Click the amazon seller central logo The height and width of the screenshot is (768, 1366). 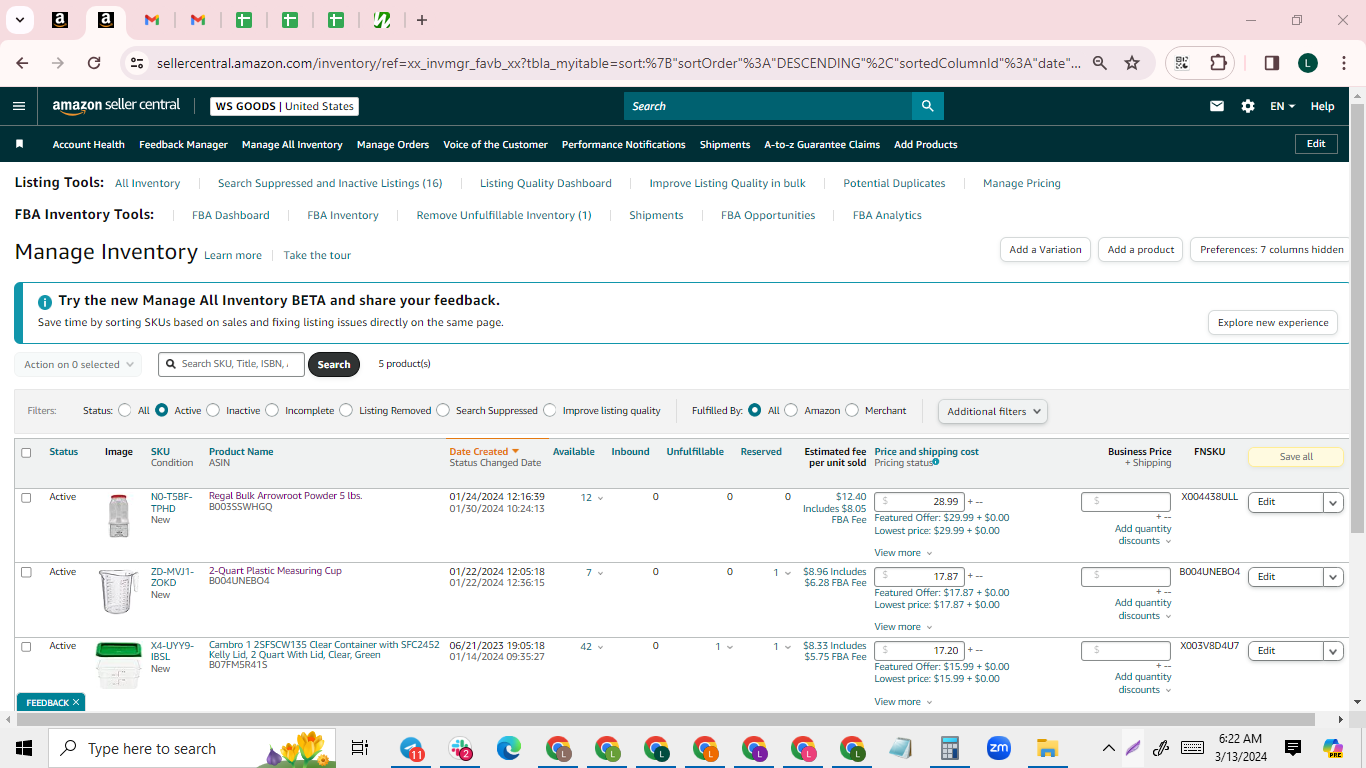(x=116, y=106)
